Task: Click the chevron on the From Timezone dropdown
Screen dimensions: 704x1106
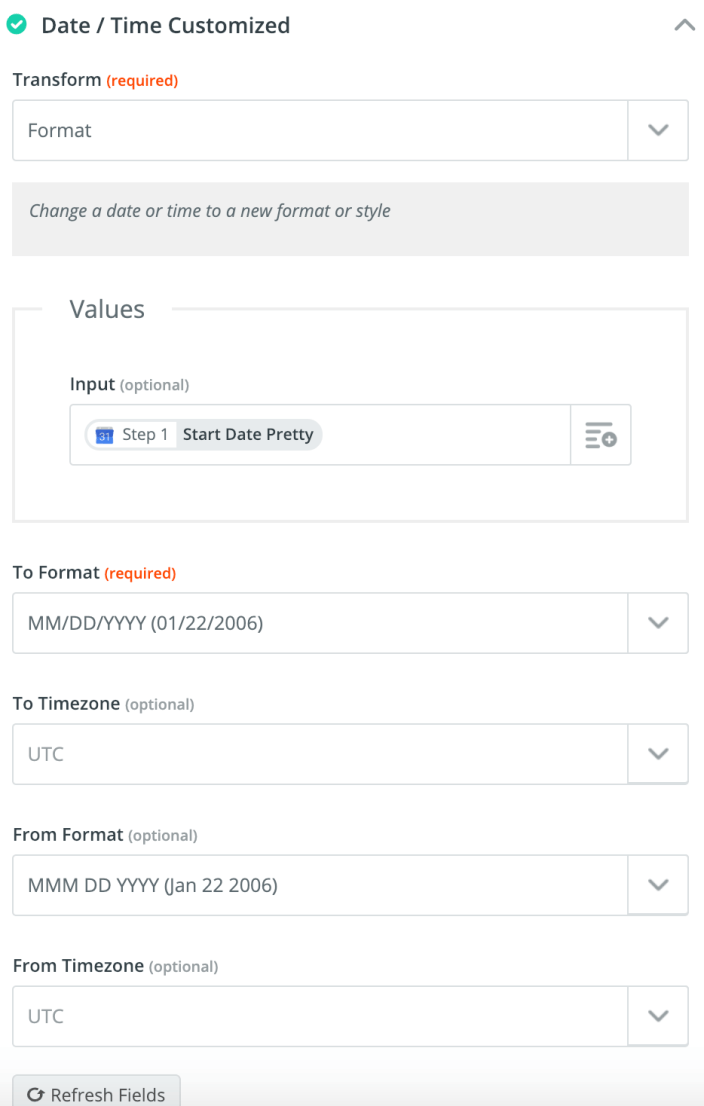Action: click(658, 1015)
